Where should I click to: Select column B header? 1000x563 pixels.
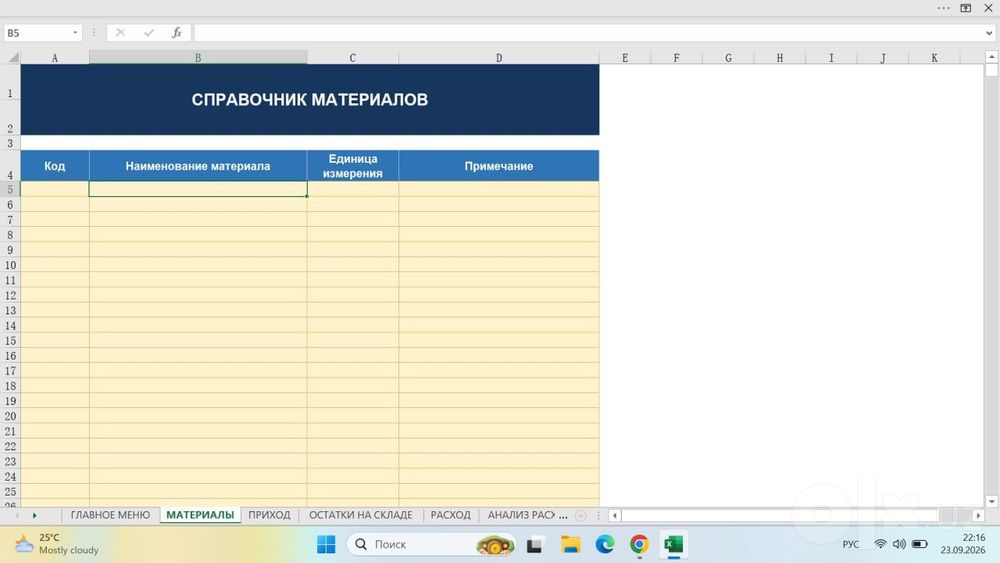pos(198,57)
